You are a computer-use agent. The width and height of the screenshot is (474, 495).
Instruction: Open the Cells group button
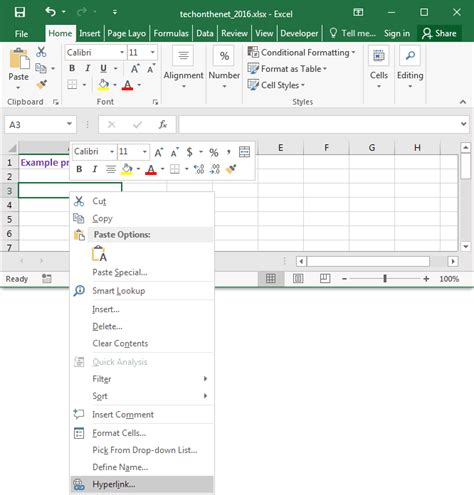pyautogui.click(x=379, y=67)
